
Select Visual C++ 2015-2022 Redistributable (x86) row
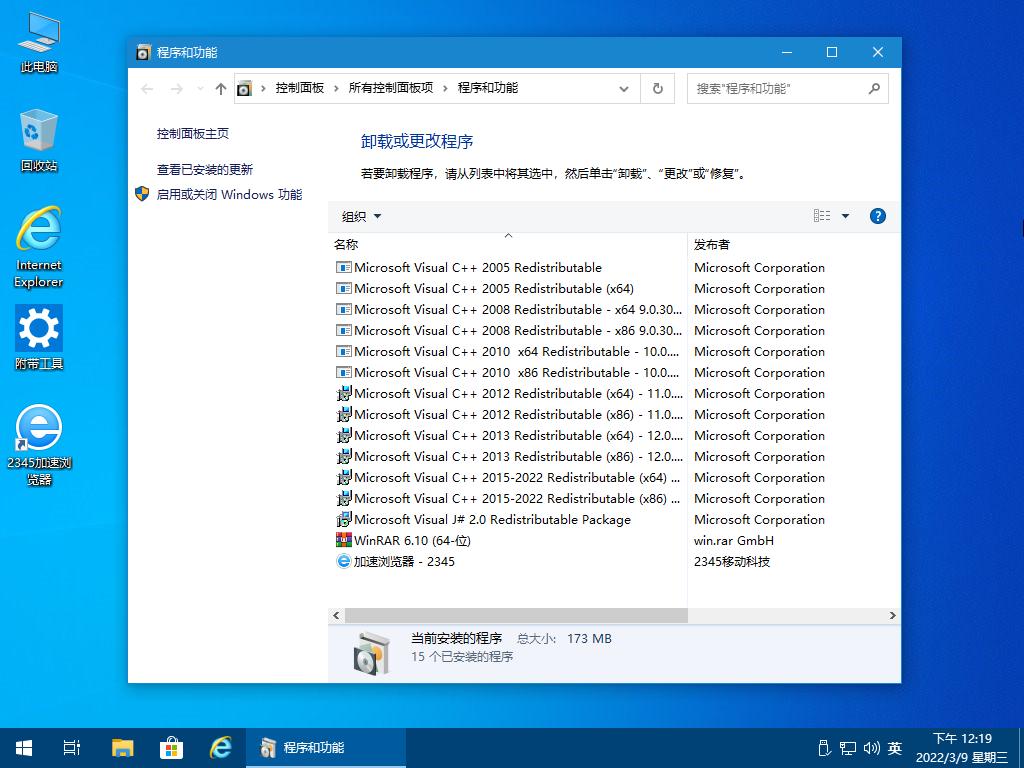click(508, 498)
